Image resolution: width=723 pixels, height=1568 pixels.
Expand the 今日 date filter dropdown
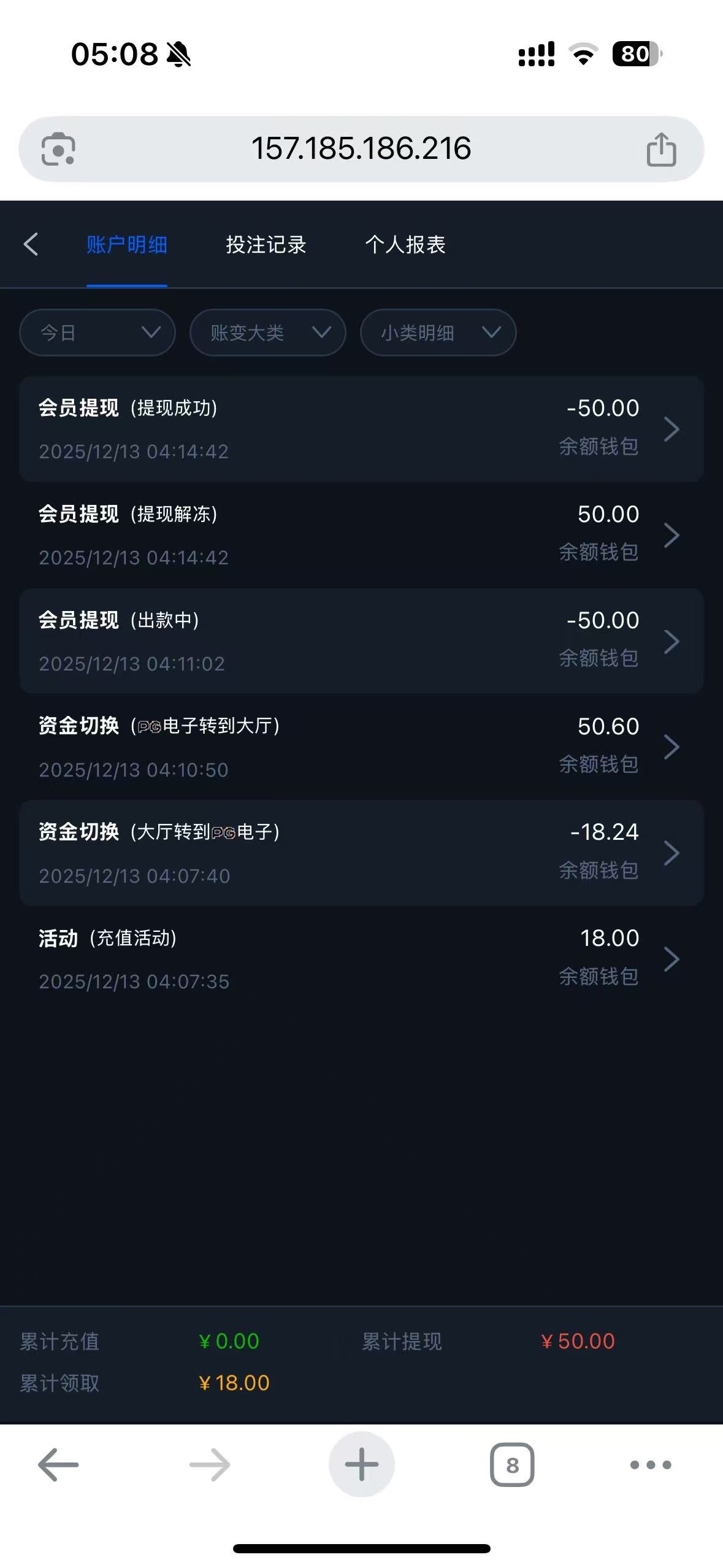(x=98, y=332)
